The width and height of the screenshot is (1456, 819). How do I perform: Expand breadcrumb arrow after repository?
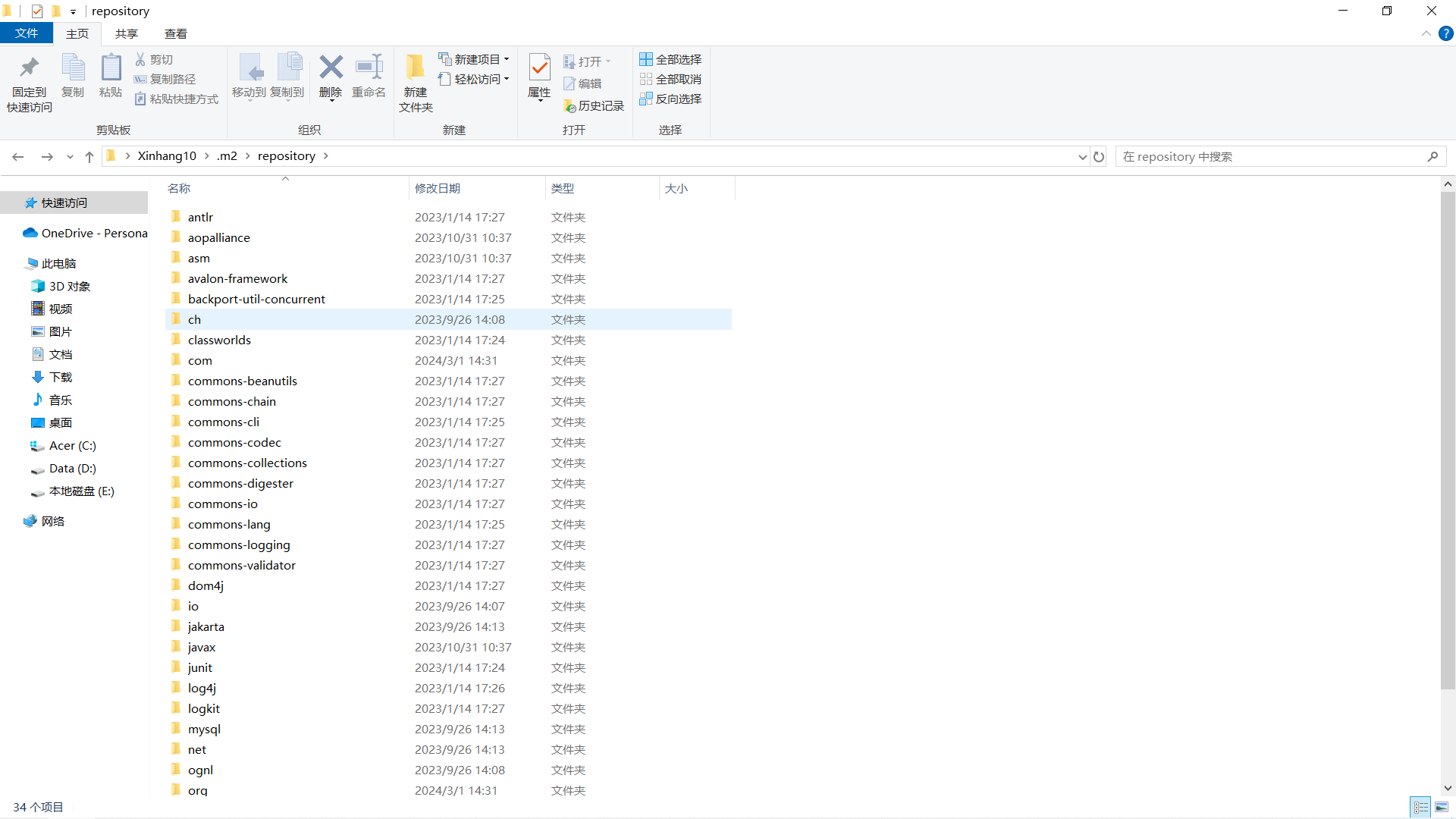[x=326, y=156]
